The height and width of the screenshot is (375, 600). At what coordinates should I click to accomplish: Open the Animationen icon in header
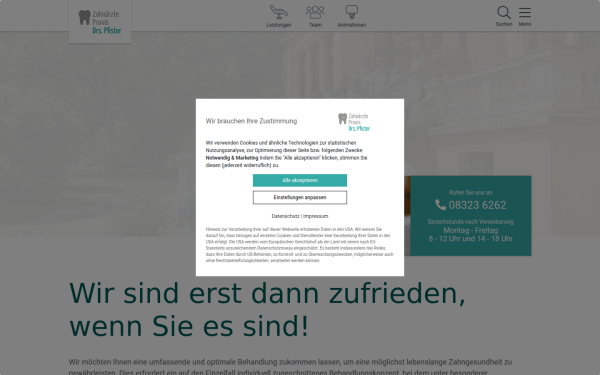click(x=352, y=12)
